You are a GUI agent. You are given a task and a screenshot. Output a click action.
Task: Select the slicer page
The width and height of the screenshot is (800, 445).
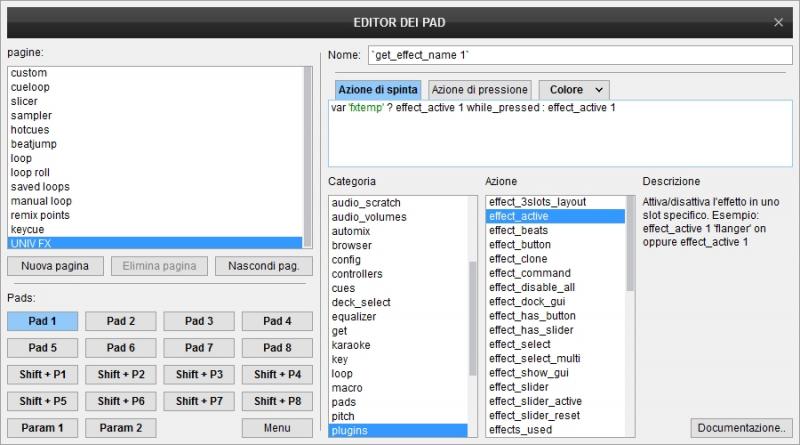pos(155,102)
